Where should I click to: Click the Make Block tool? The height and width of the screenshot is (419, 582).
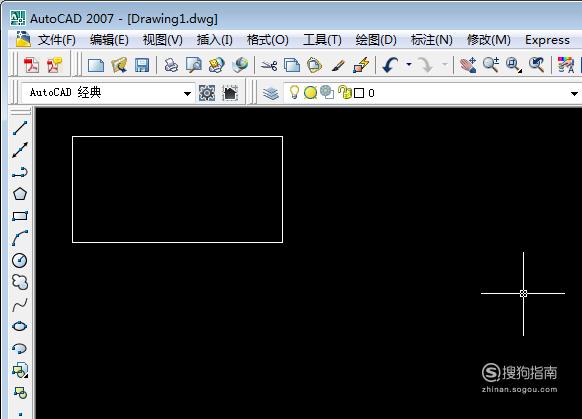tap(20, 392)
